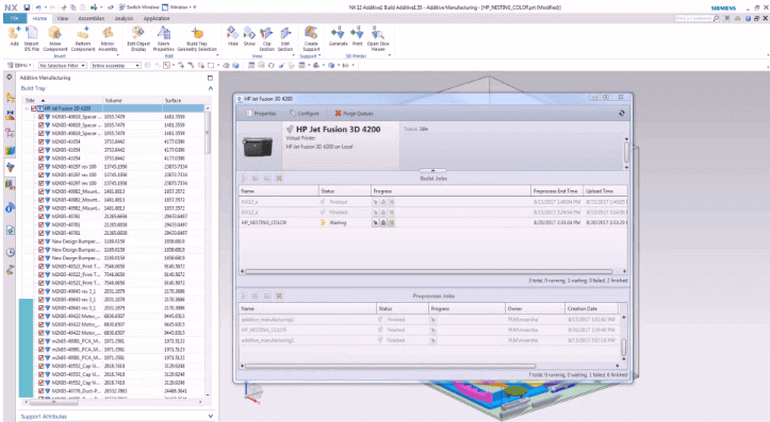Switch to the Application tab

point(156,18)
